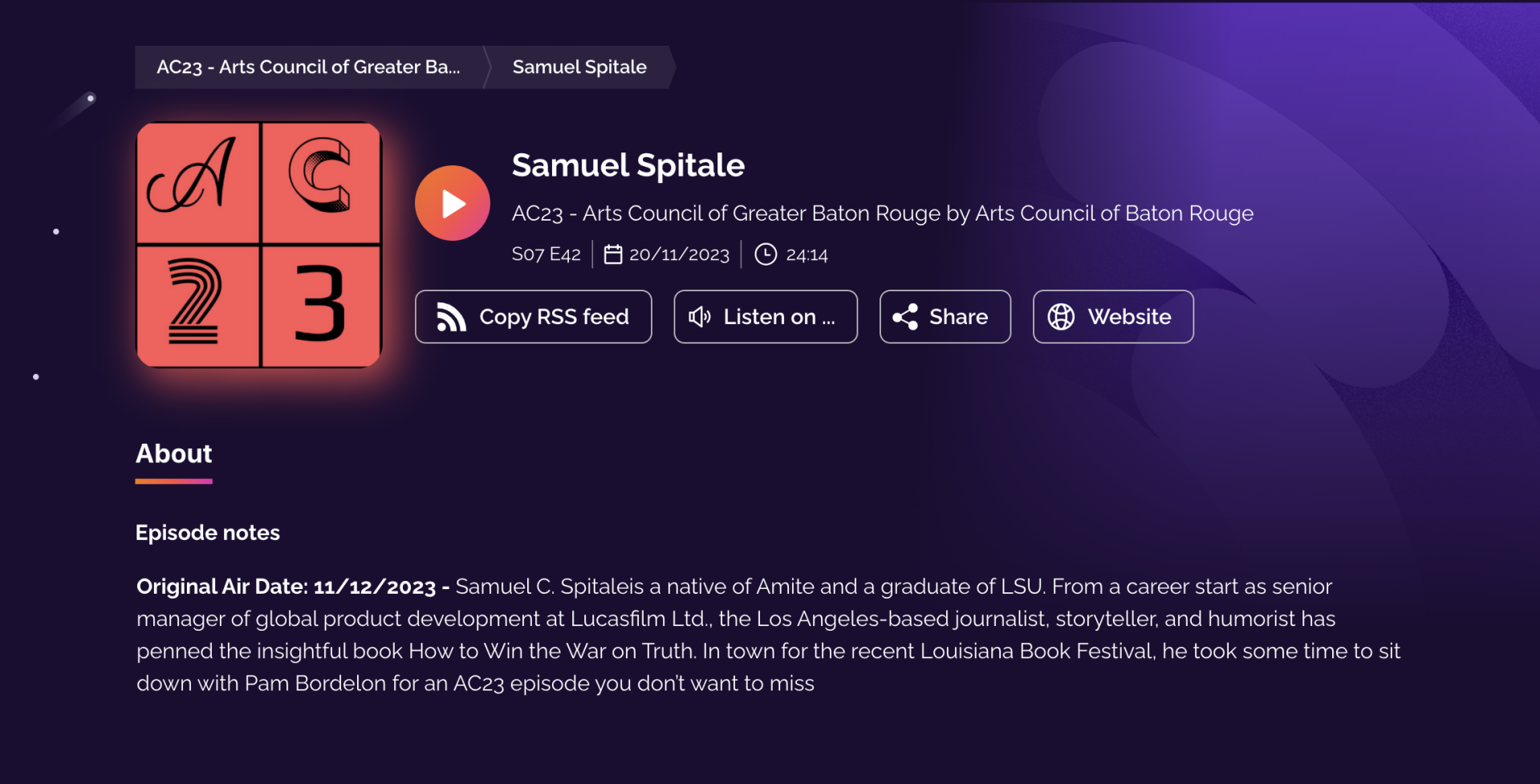Screen dimensions: 1540x784
Task: Copy RSS feed button text
Action: (x=554, y=317)
